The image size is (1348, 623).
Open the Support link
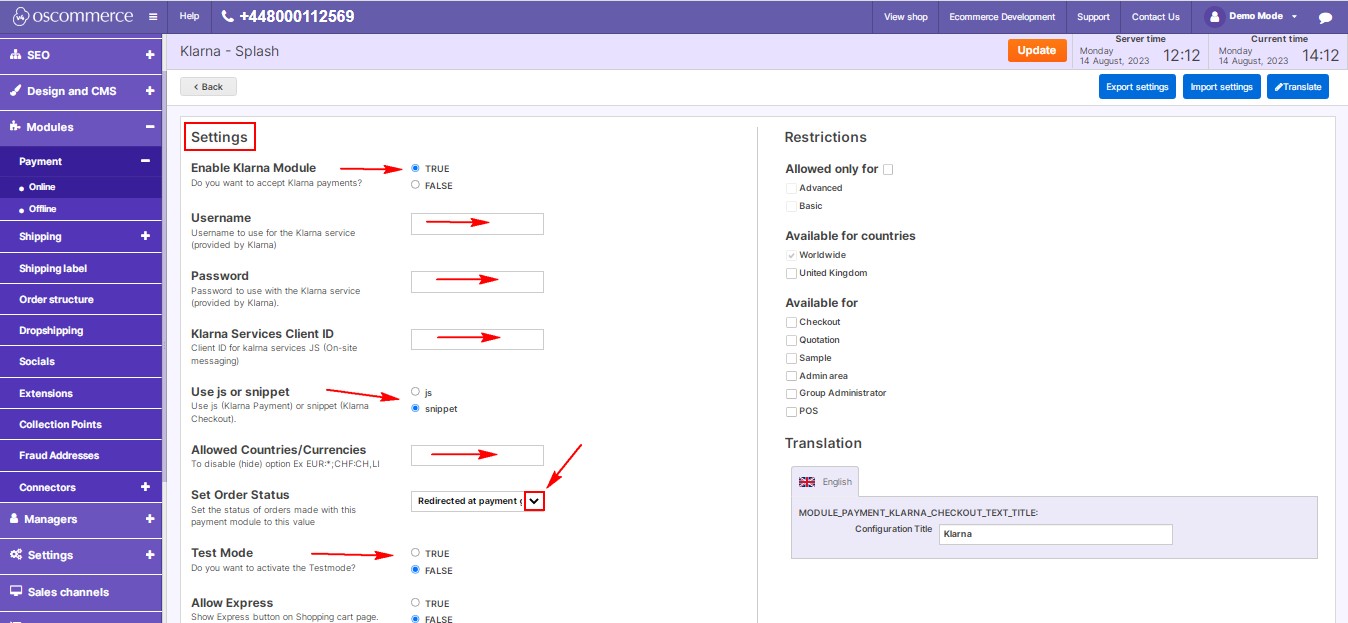(1093, 17)
